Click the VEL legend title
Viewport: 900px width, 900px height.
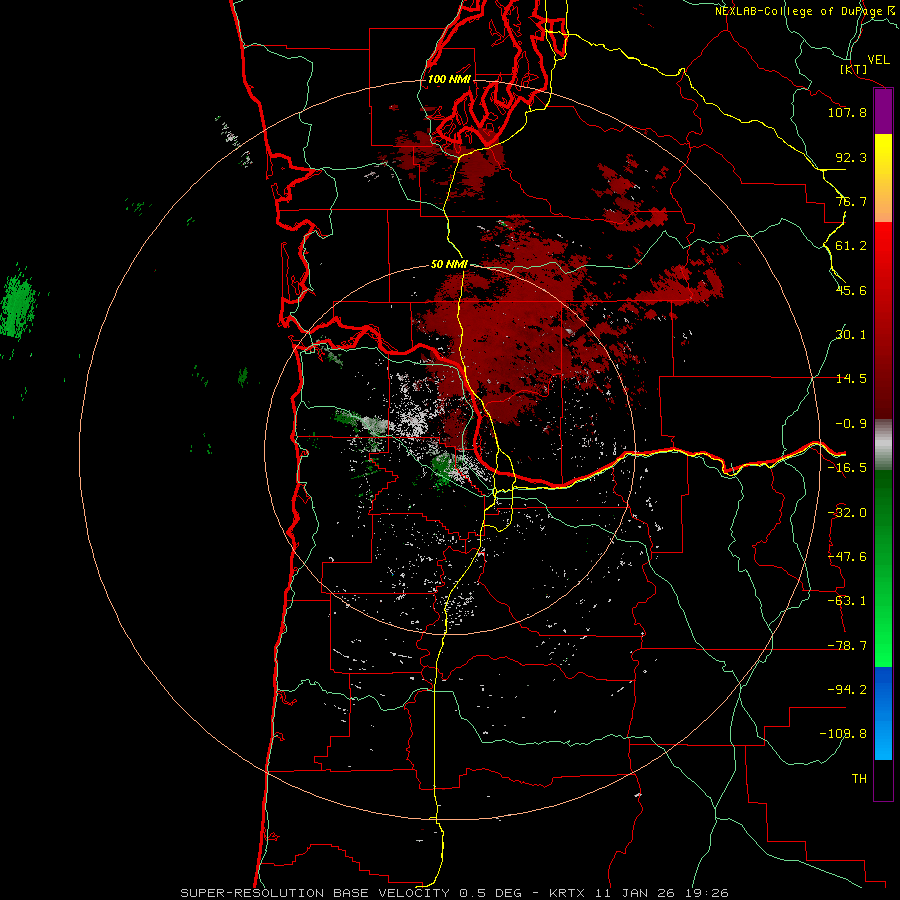[x=878, y=59]
